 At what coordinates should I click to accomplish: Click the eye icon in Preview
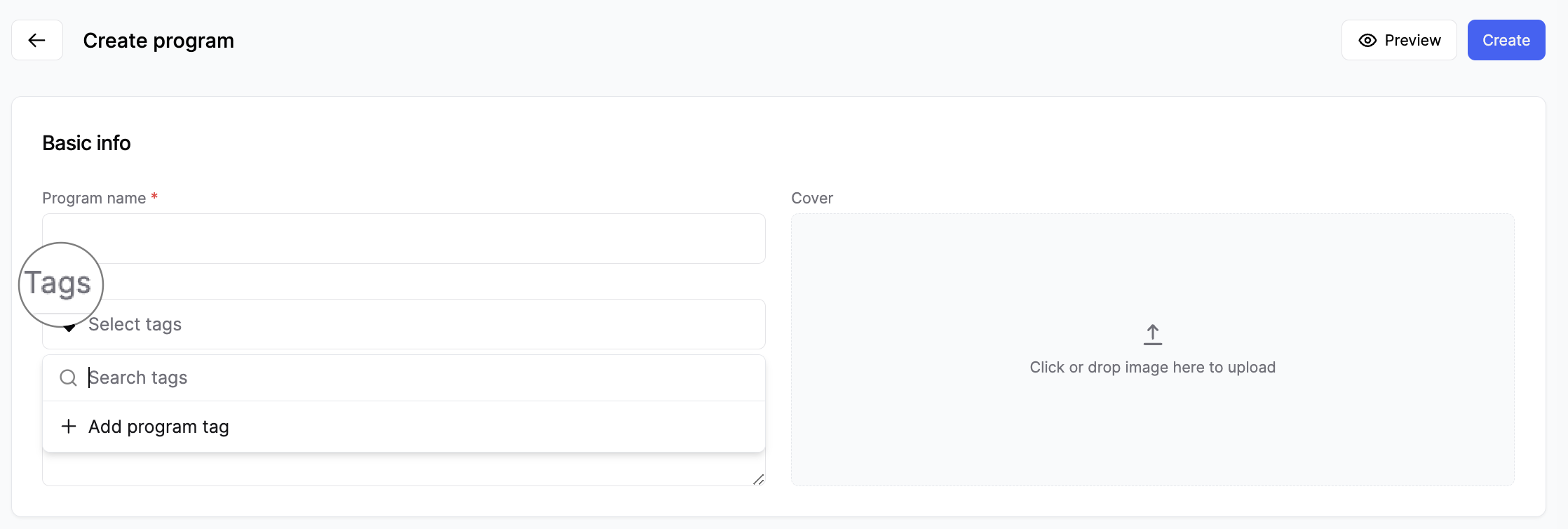[1367, 41]
